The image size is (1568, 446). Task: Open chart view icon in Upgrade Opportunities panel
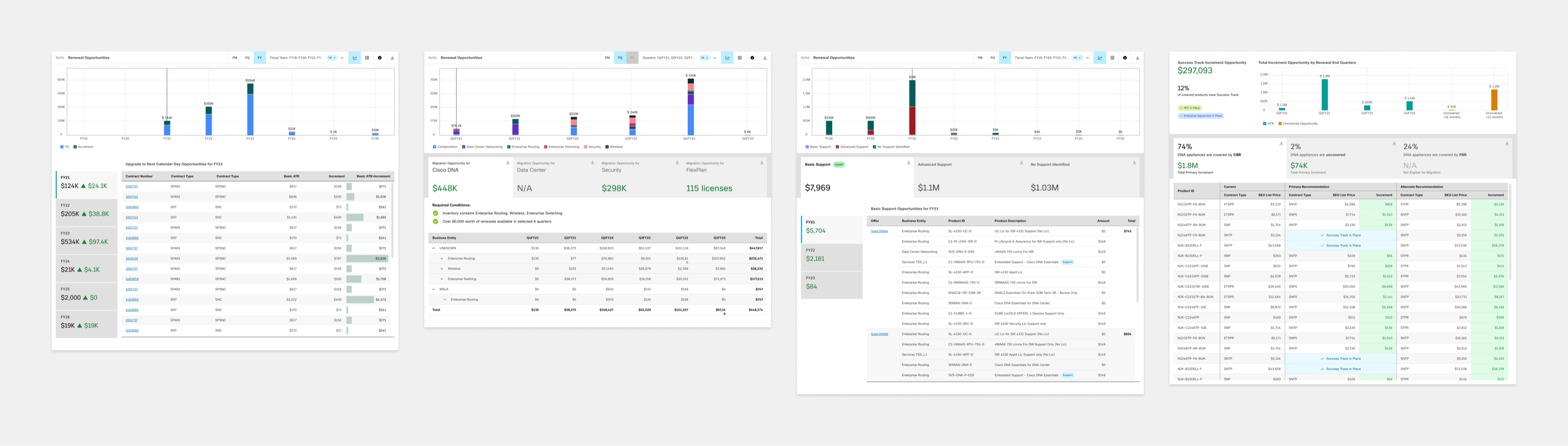point(355,58)
